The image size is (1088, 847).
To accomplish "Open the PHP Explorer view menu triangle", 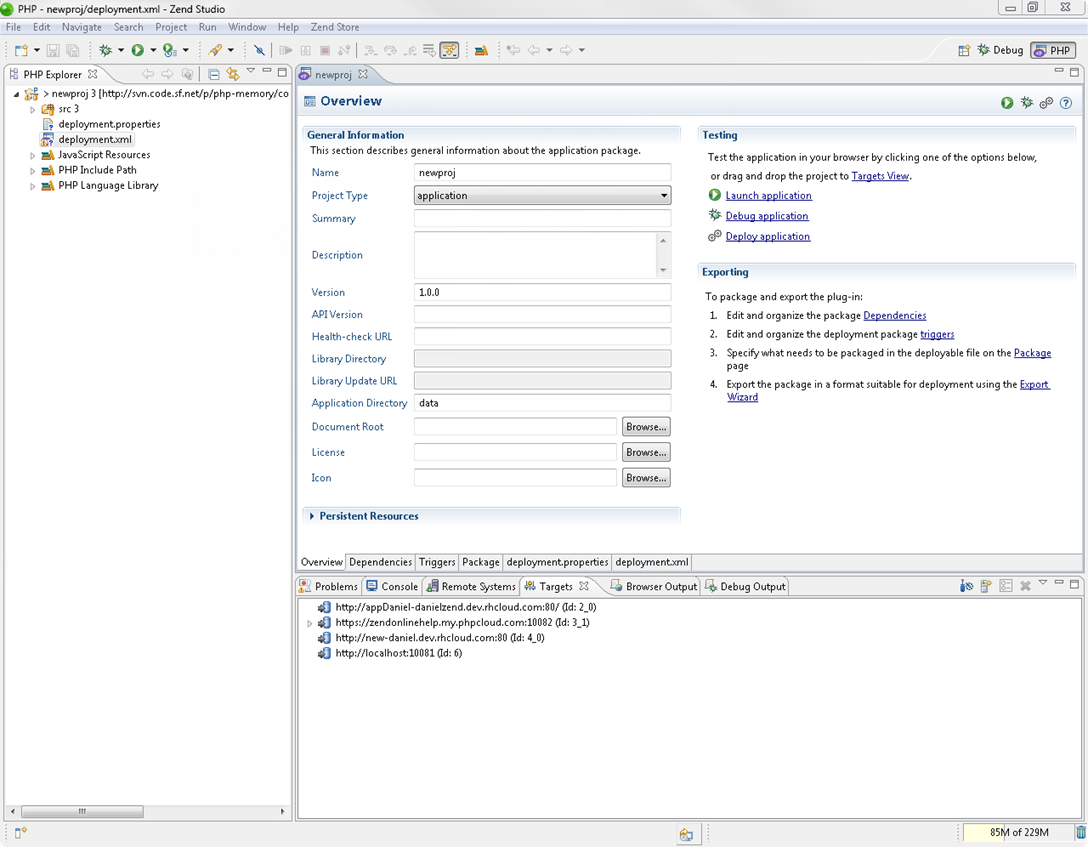I will tap(250, 71).
